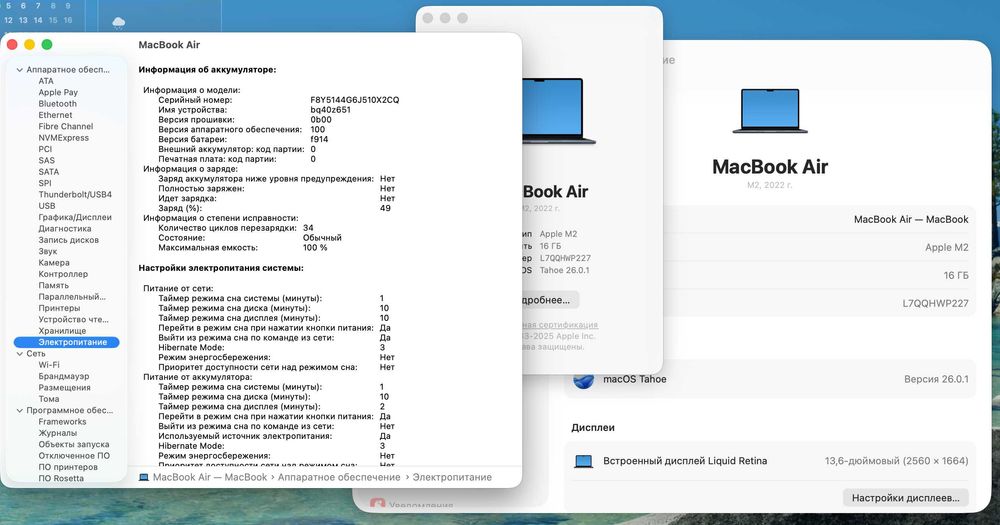Click the weather cloud icon in the widget
The image size is (1000, 525).
[119, 24]
